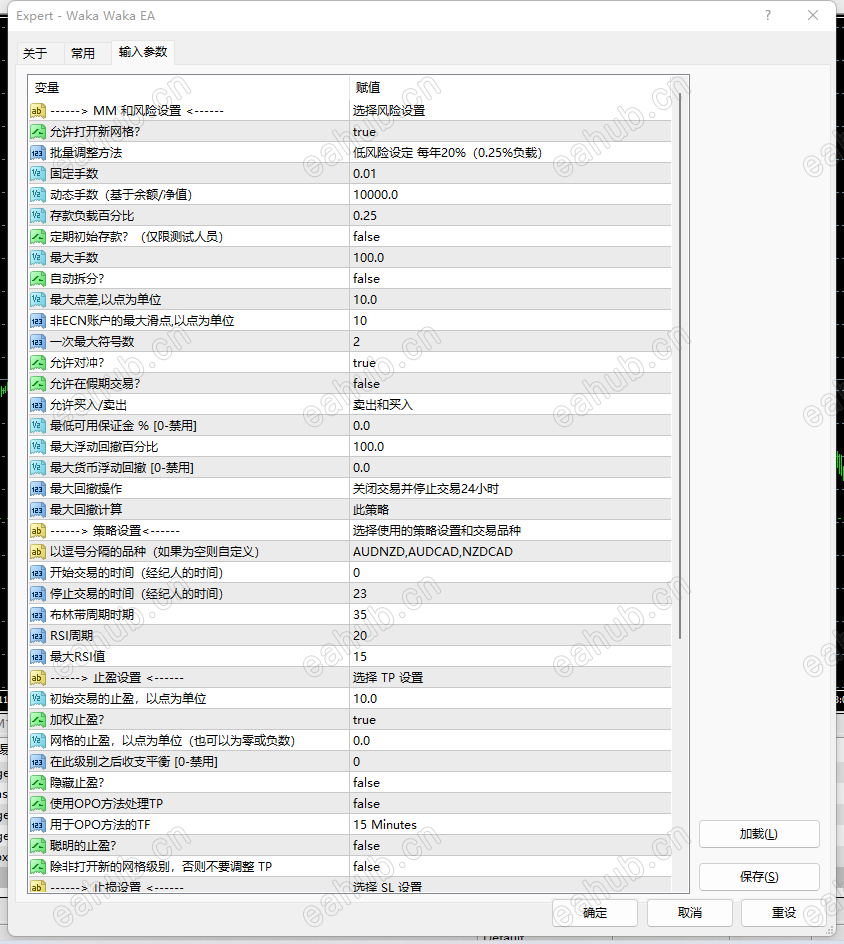Toggle the false value of 允许在假期交易?

point(510,384)
